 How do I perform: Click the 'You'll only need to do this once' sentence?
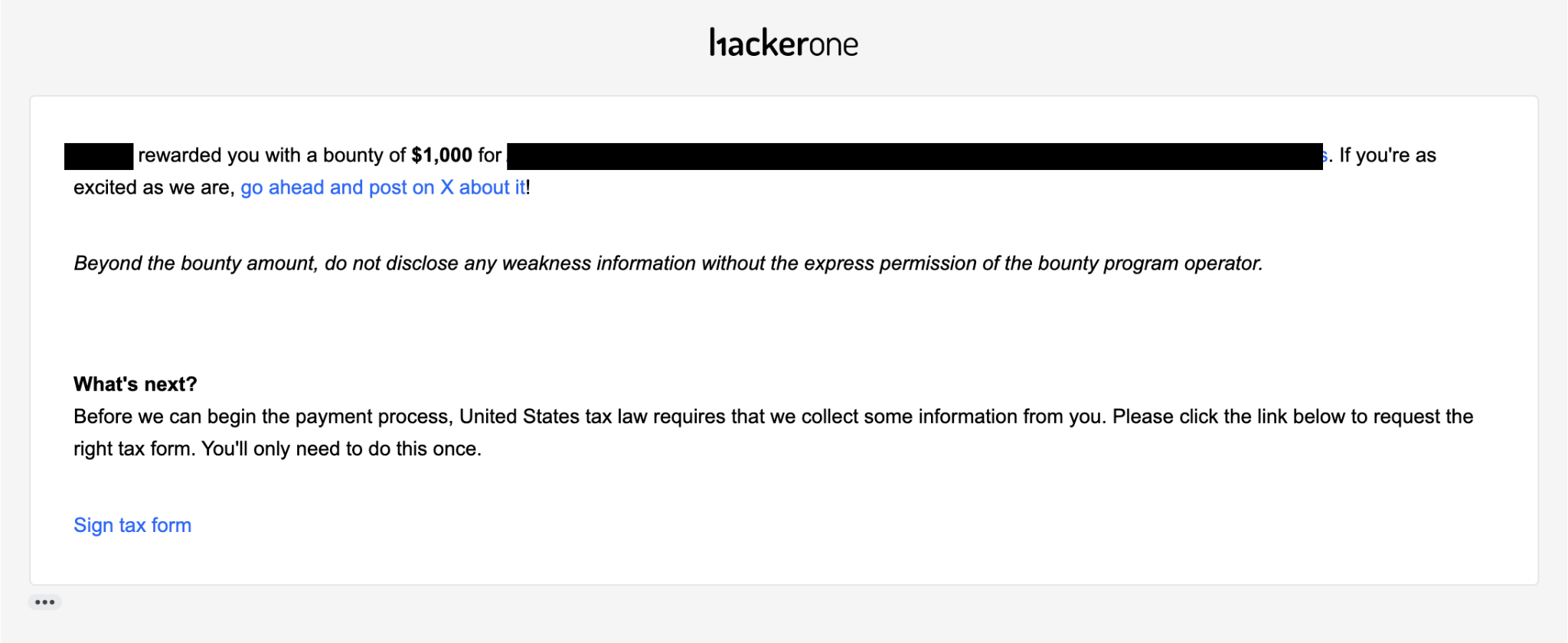(341, 449)
